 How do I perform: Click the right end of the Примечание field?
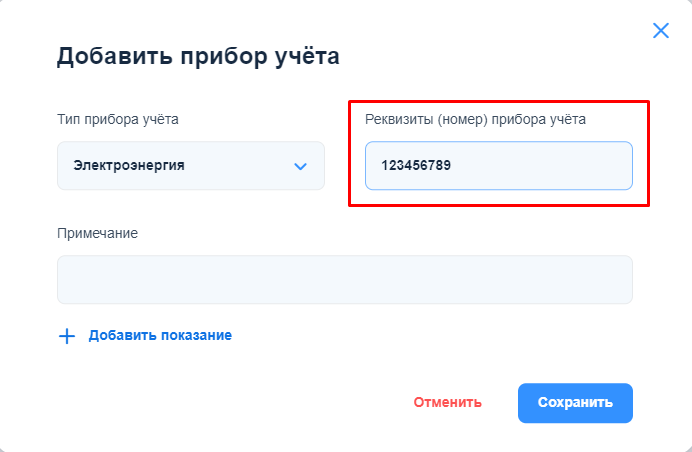click(615, 279)
